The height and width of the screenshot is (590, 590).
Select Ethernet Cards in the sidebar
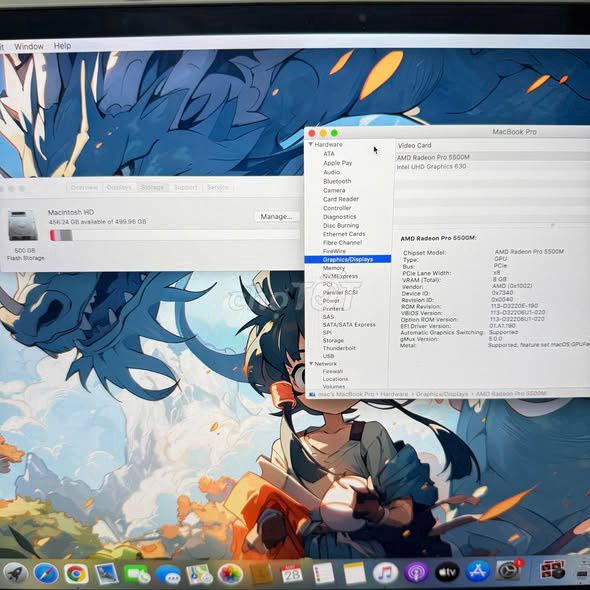pyautogui.click(x=344, y=234)
